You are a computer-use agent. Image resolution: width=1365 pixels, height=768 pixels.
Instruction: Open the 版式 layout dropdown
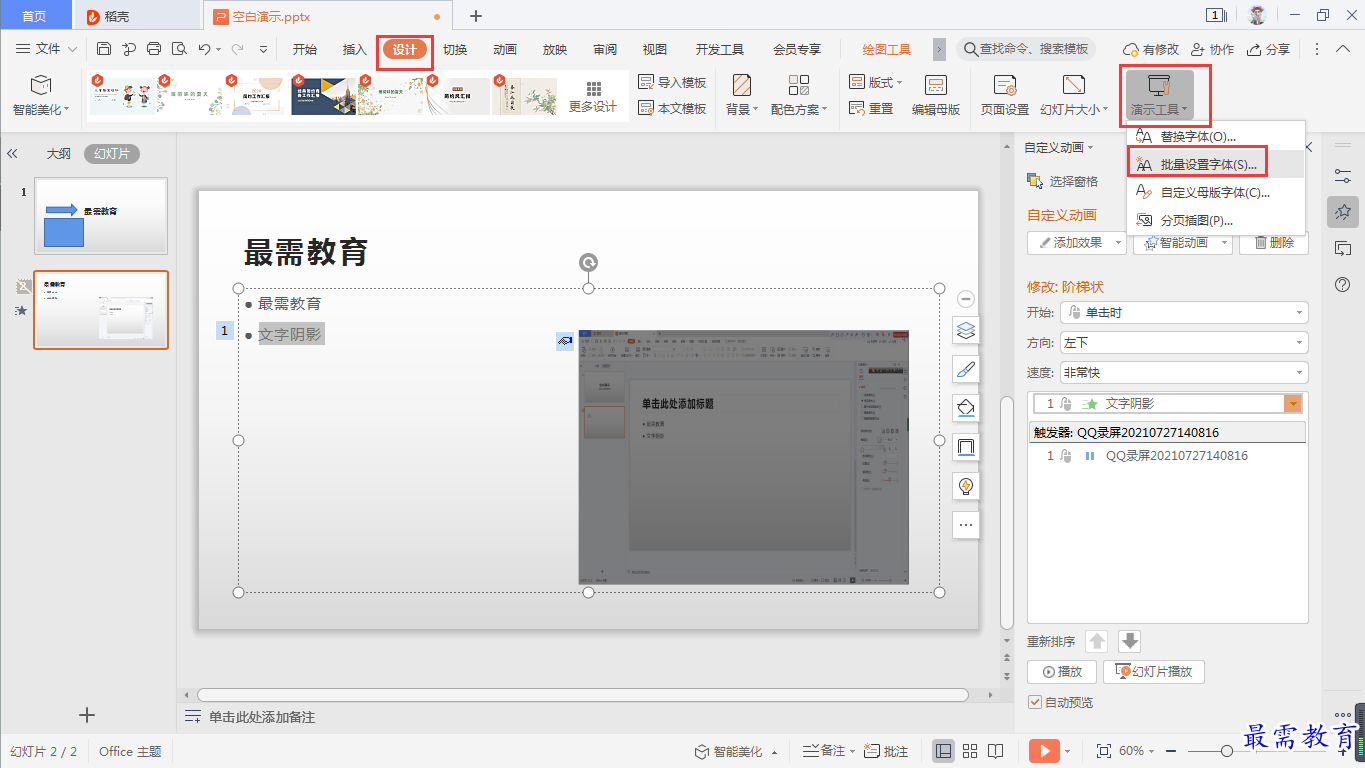coord(875,83)
